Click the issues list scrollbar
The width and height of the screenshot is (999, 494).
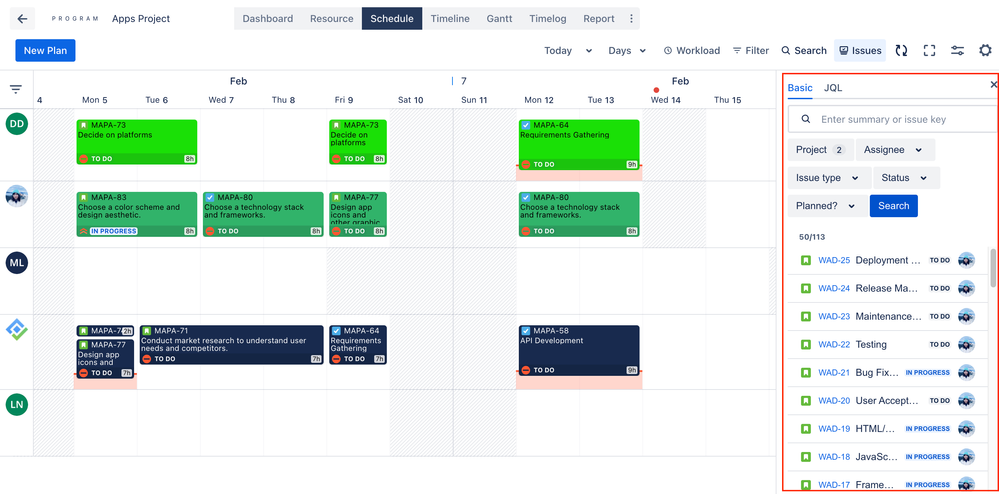pos(993,268)
